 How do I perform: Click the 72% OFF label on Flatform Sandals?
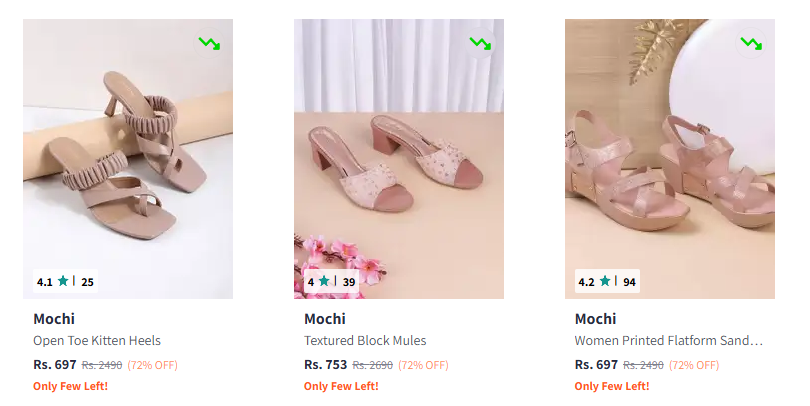pos(694,366)
